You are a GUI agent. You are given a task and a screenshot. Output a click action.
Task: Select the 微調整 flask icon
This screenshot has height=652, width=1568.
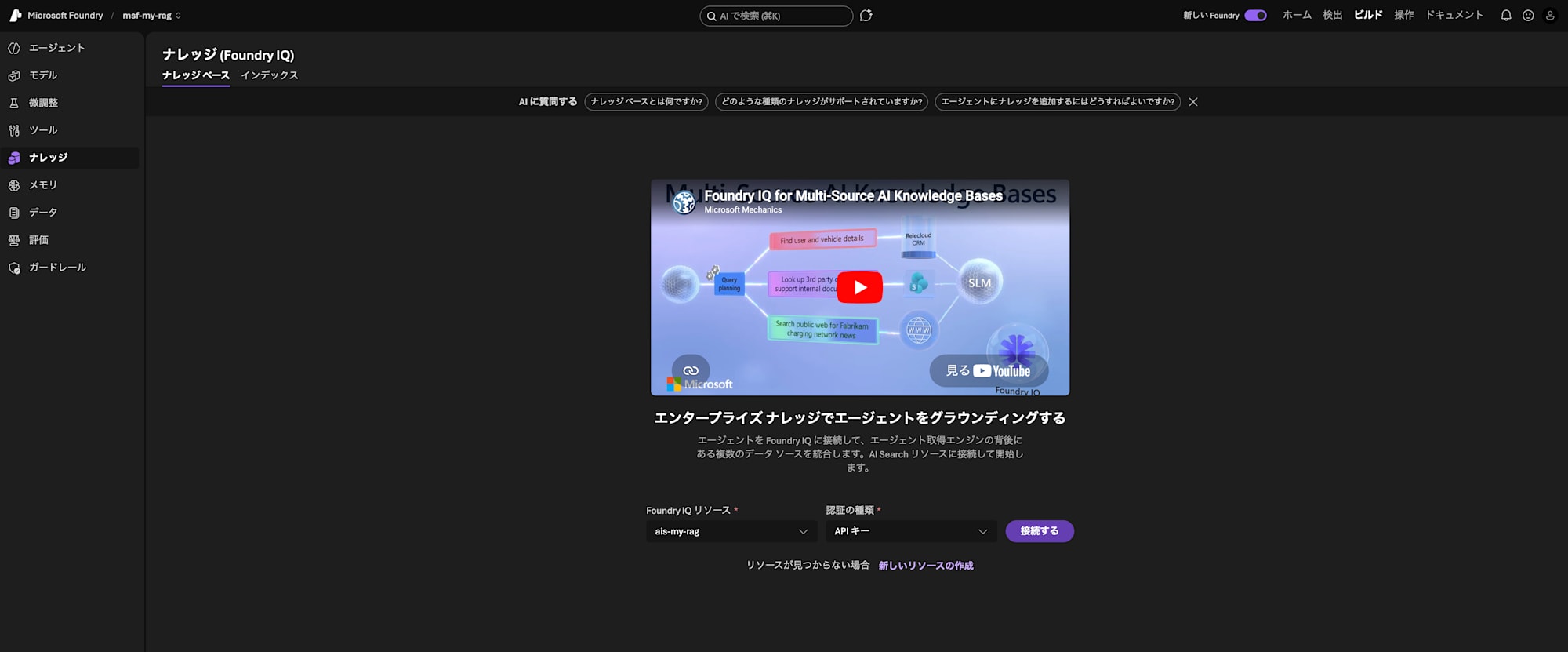pyautogui.click(x=14, y=104)
